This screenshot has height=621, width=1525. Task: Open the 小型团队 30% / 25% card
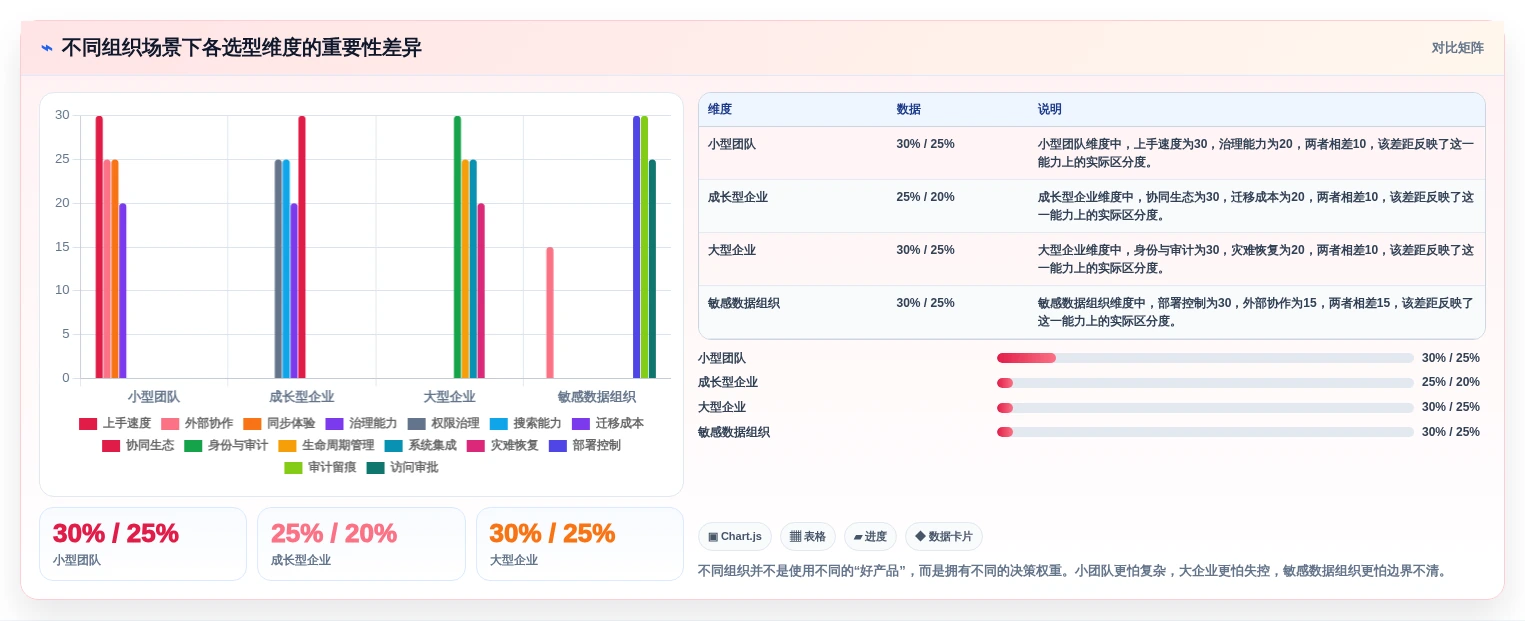click(143, 544)
